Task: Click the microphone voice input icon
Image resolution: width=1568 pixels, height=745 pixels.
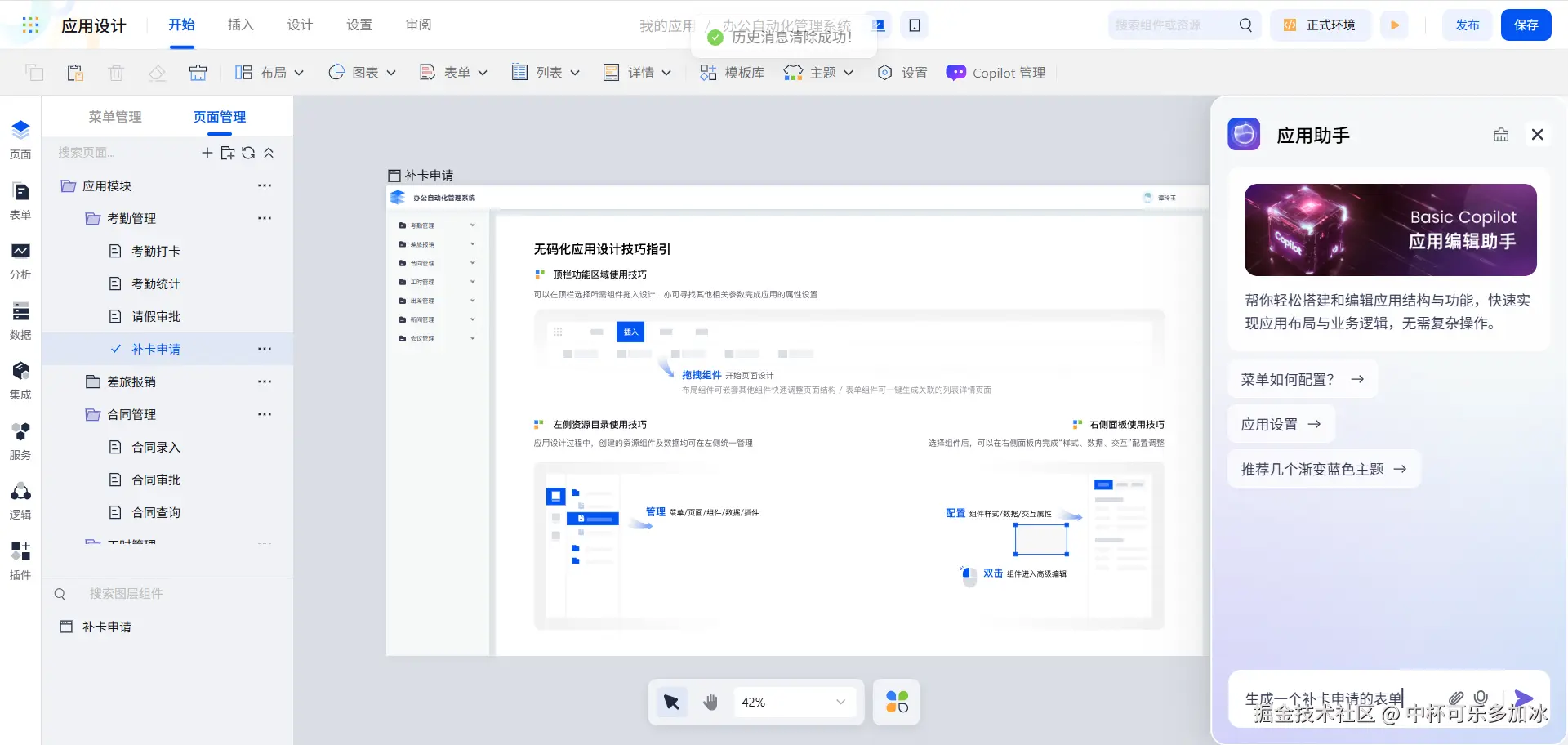Action: pos(1481,698)
